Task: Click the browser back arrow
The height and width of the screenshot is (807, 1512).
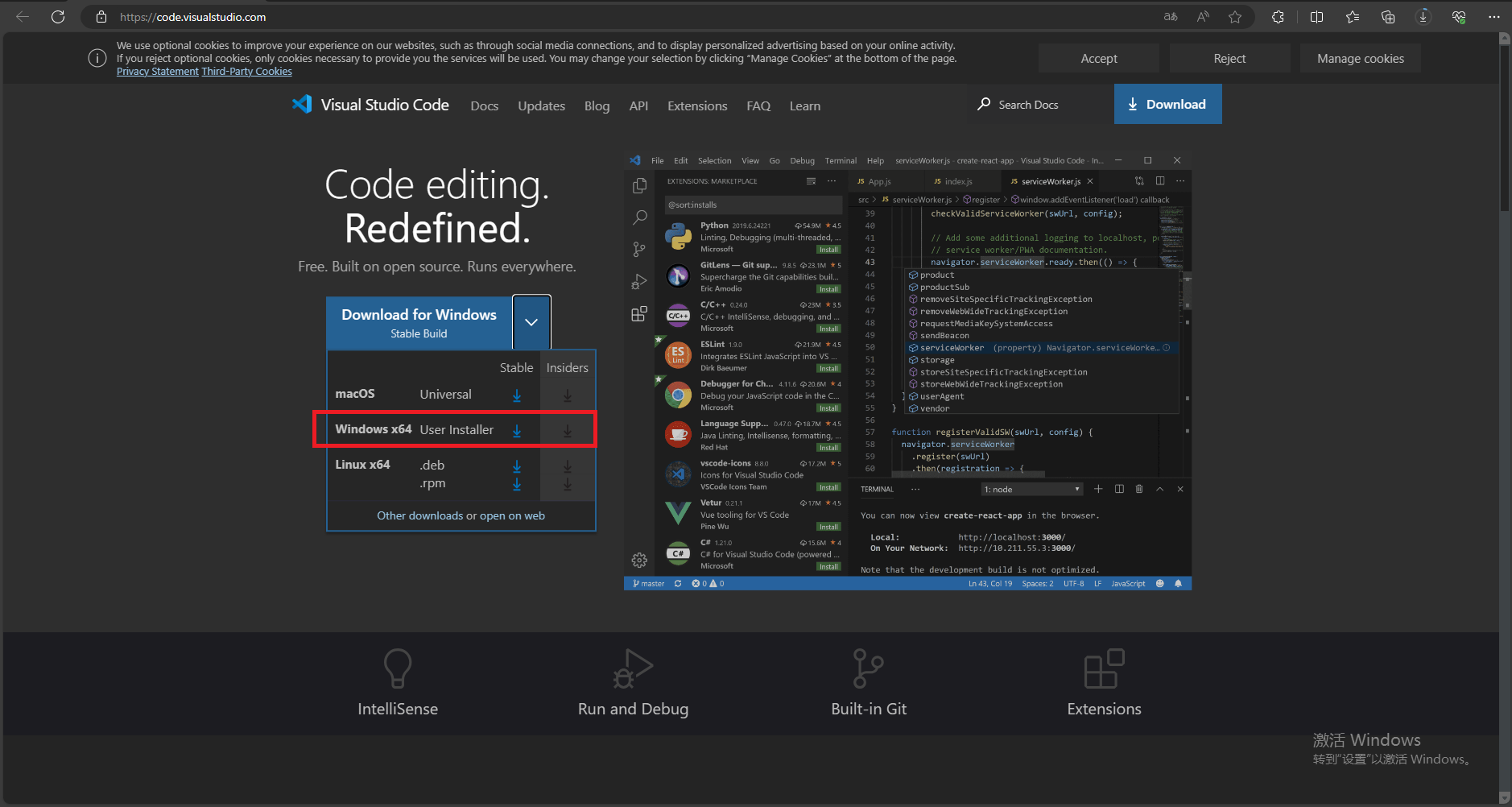Action: tap(23, 17)
